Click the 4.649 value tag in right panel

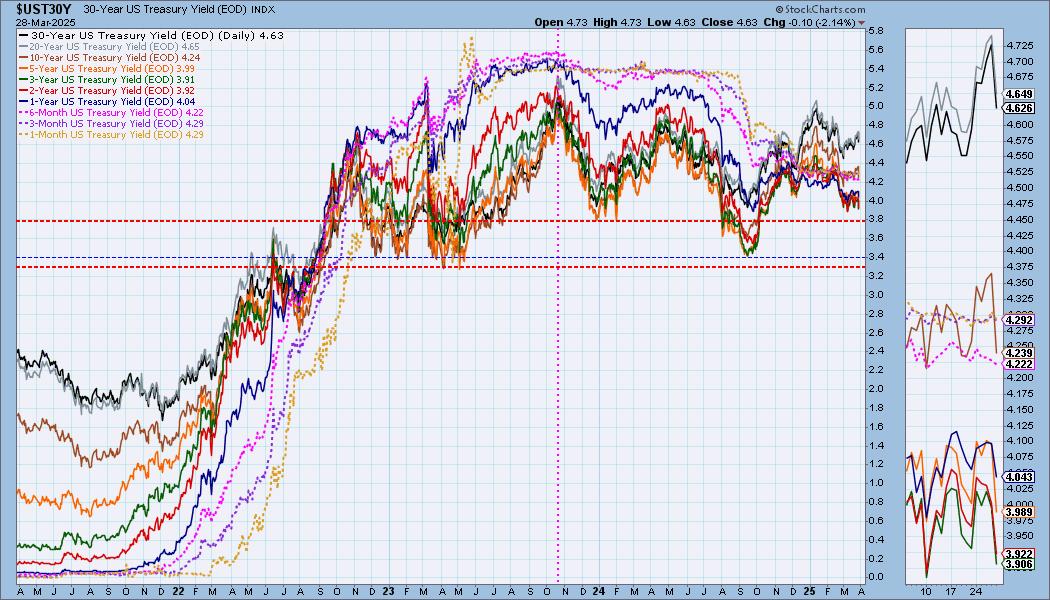[1020, 94]
